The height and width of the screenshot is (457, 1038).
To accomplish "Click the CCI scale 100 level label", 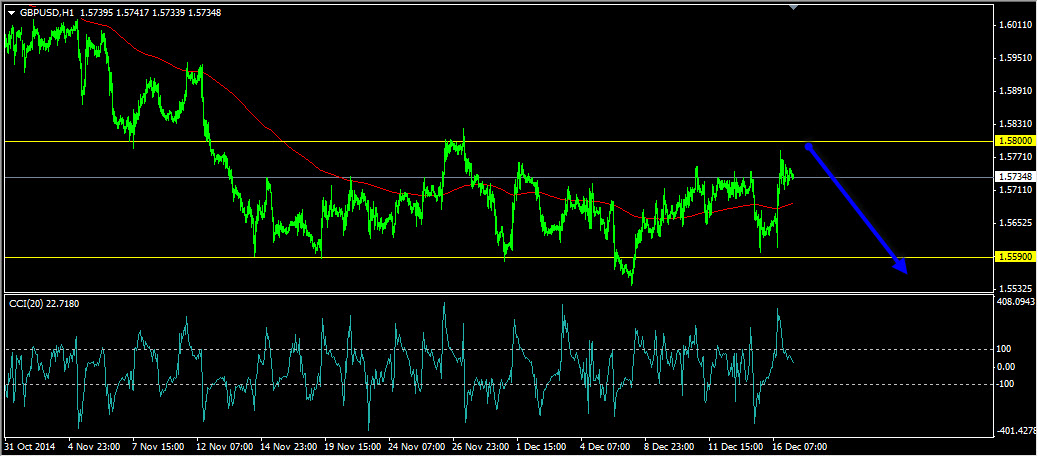I will [1006, 349].
